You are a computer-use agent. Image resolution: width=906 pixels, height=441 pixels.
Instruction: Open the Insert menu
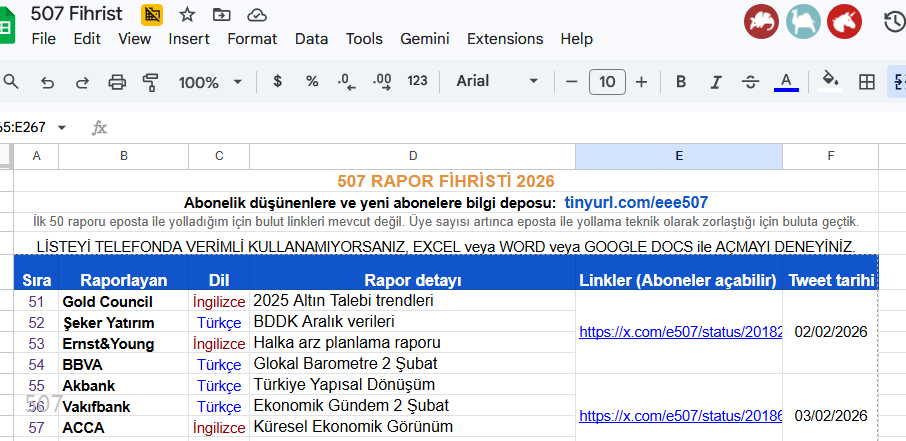pos(189,39)
